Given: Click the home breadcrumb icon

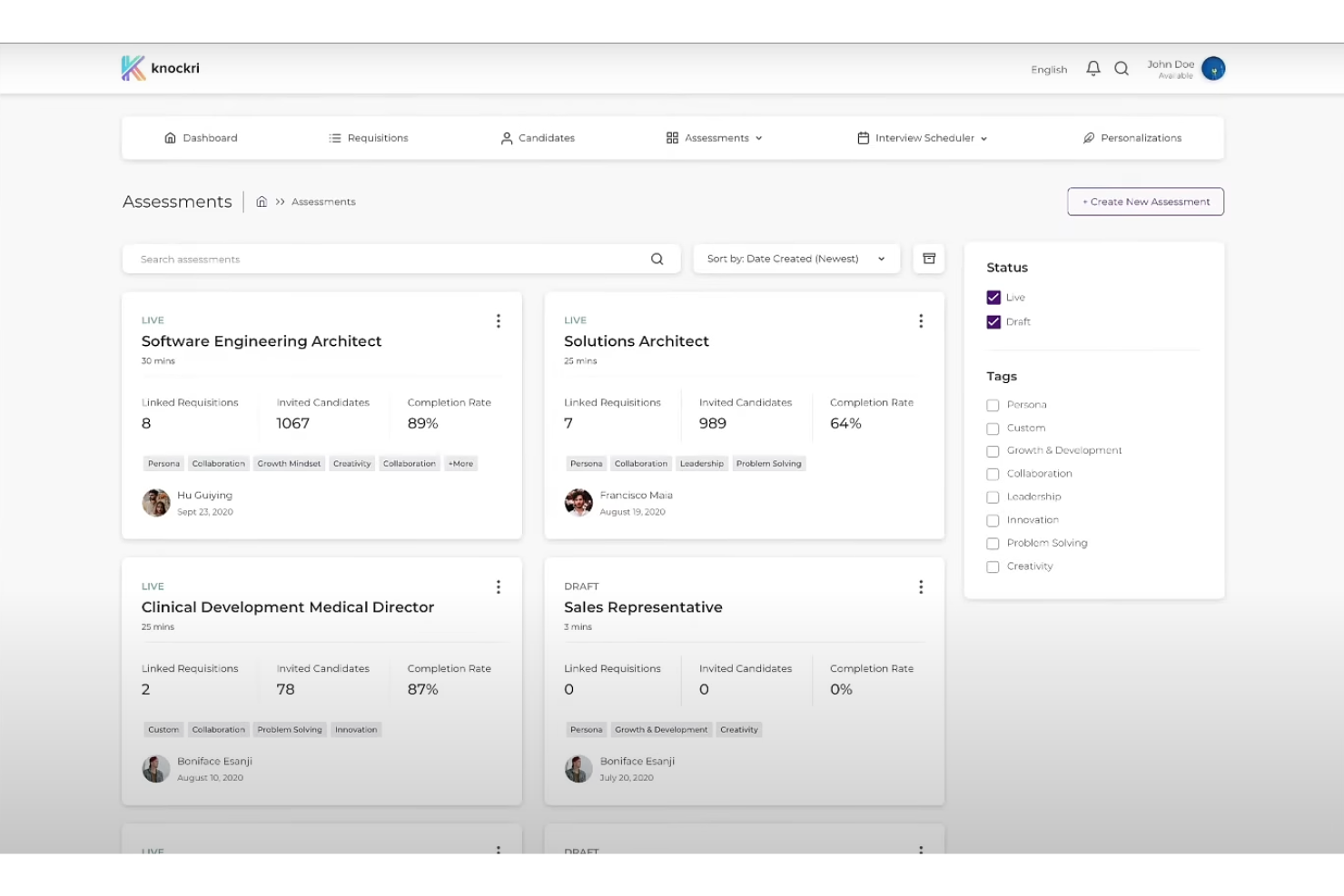Looking at the screenshot, I should click(x=262, y=202).
